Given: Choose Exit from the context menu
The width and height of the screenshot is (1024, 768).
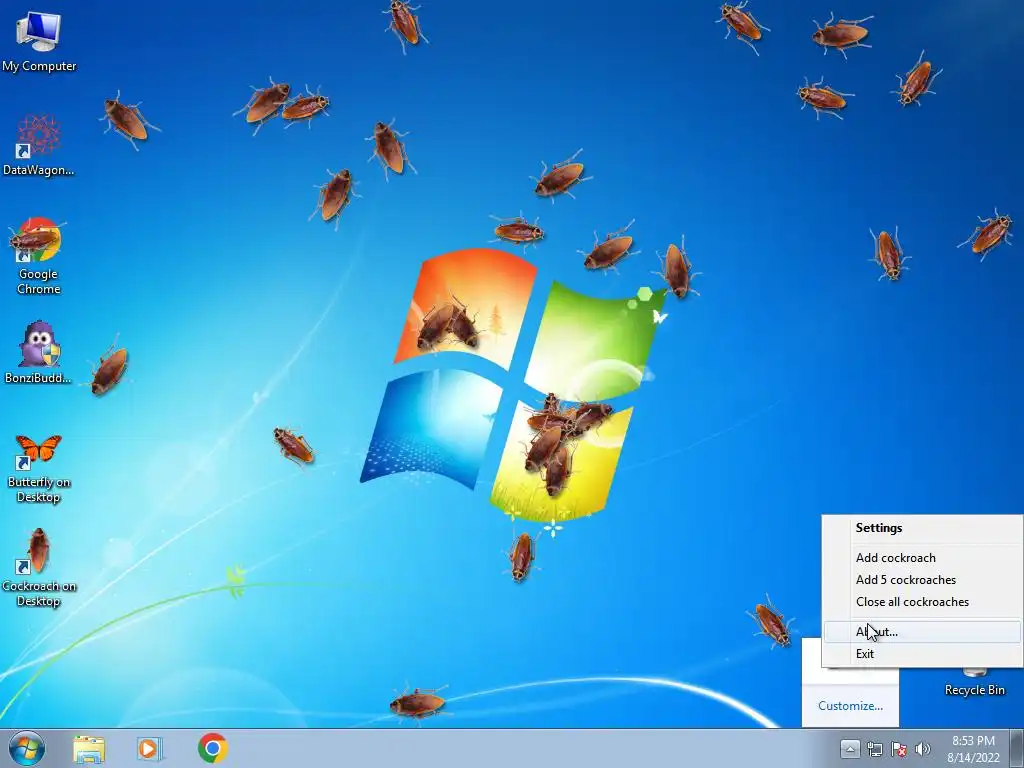Looking at the screenshot, I should [x=922, y=654].
